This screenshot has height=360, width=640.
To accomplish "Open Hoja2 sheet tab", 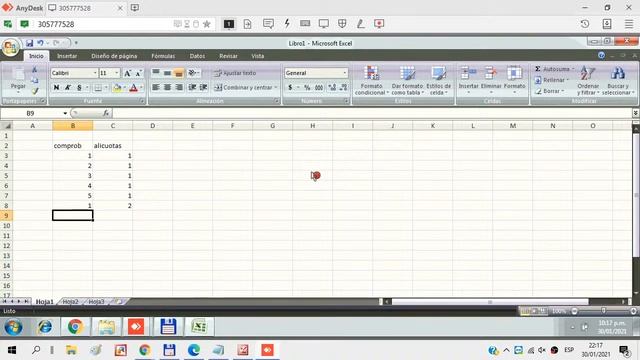I will [70, 302].
